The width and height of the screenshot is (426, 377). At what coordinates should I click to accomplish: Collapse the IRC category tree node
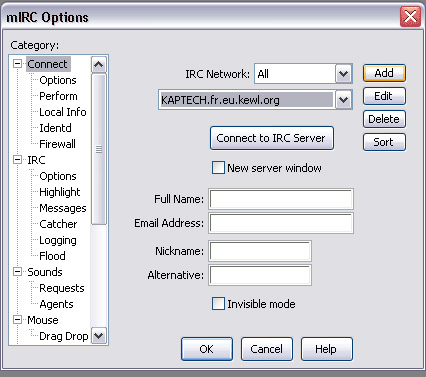tap(17, 160)
